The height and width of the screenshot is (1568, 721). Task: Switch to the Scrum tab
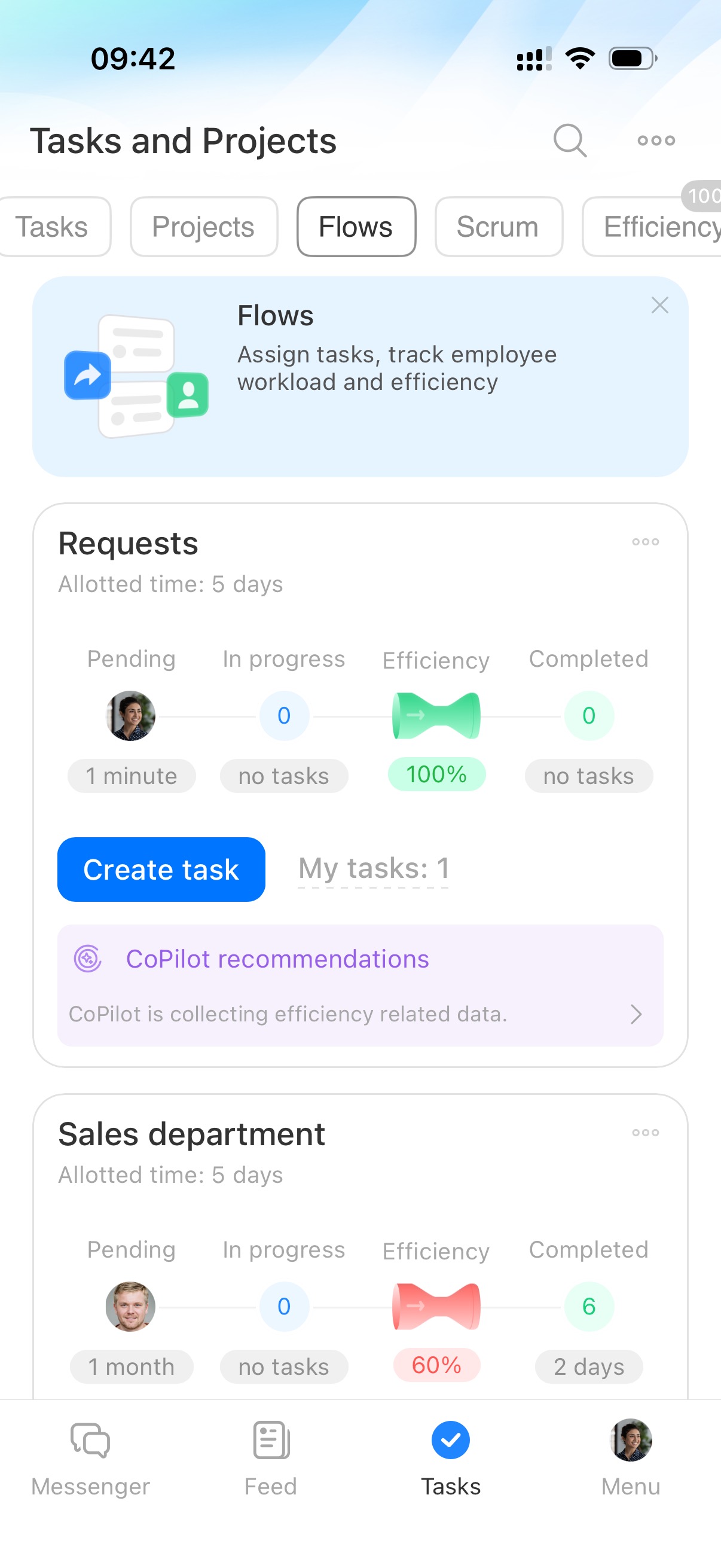[x=497, y=227]
